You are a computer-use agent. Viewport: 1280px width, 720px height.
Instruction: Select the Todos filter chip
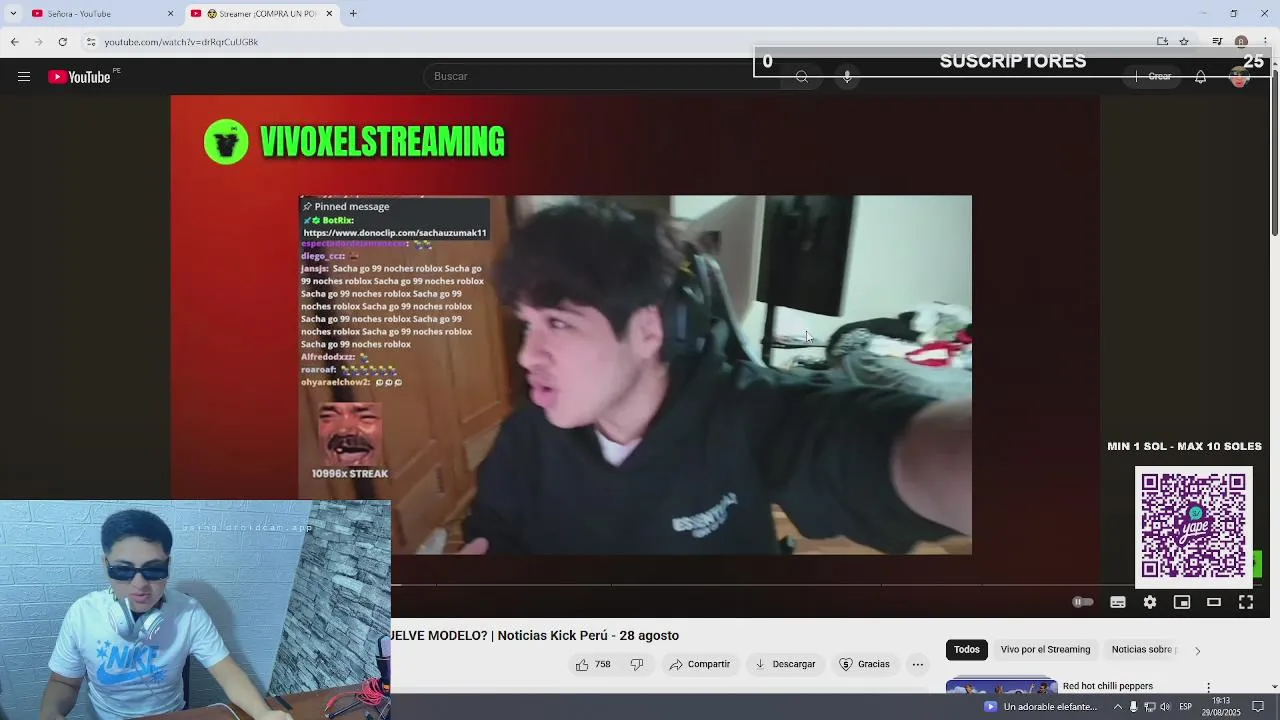[x=966, y=649]
